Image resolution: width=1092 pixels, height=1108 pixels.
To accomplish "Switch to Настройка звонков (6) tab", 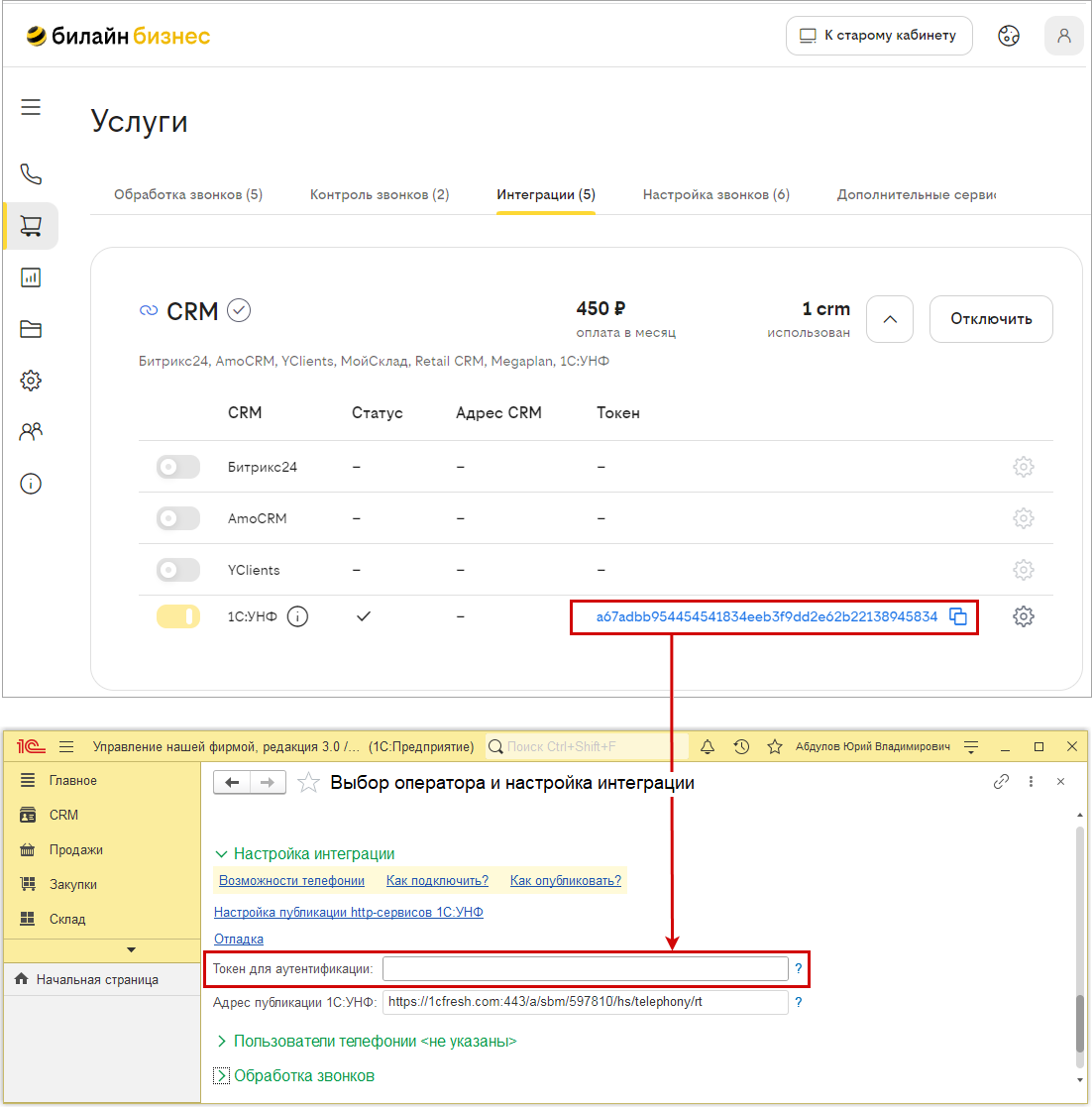I will pyautogui.click(x=716, y=194).
